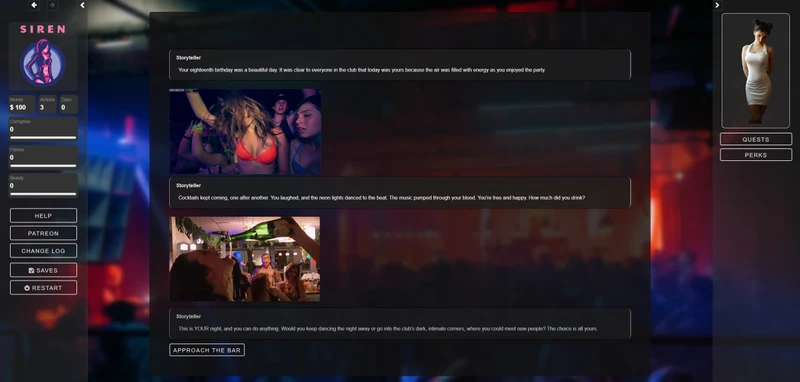Open the Change Log
This screenshot has height=382, width=800.
(43, 251)
